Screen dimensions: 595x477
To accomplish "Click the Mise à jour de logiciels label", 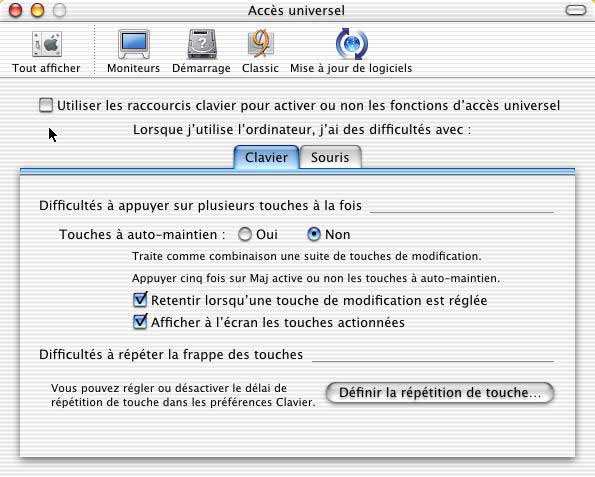I will 351,68.
